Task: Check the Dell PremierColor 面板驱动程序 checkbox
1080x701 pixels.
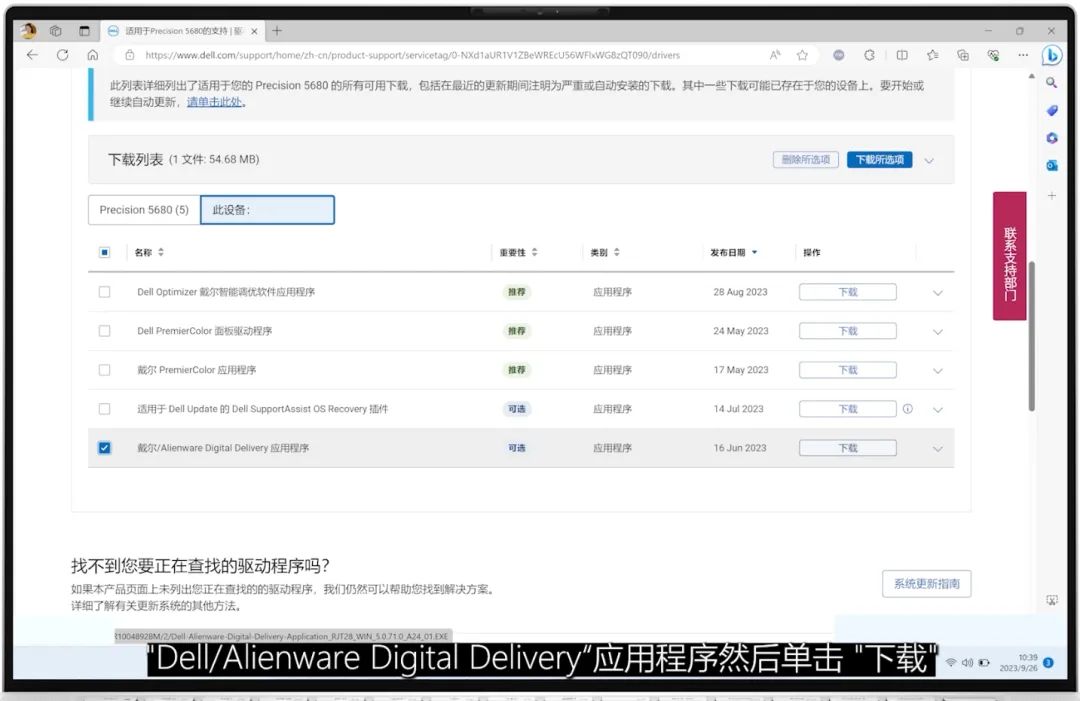Action: click(105, 331)
